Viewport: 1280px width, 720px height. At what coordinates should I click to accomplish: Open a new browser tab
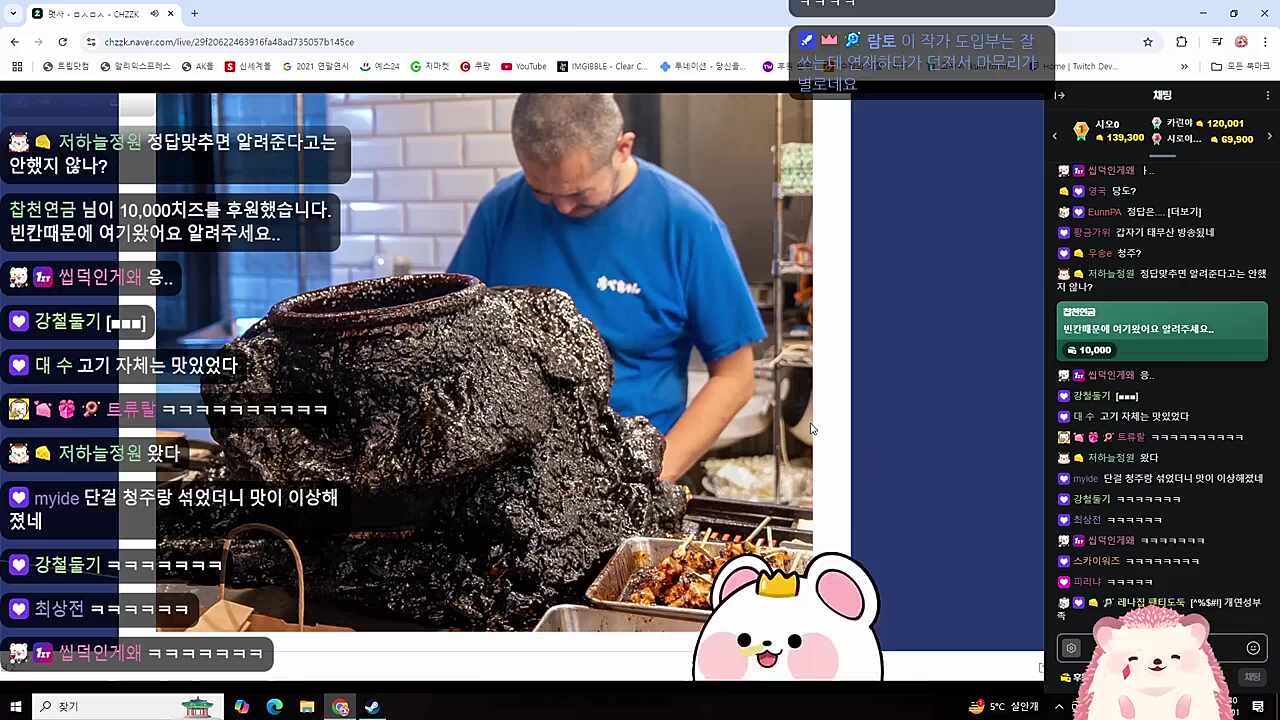(195, 14)
